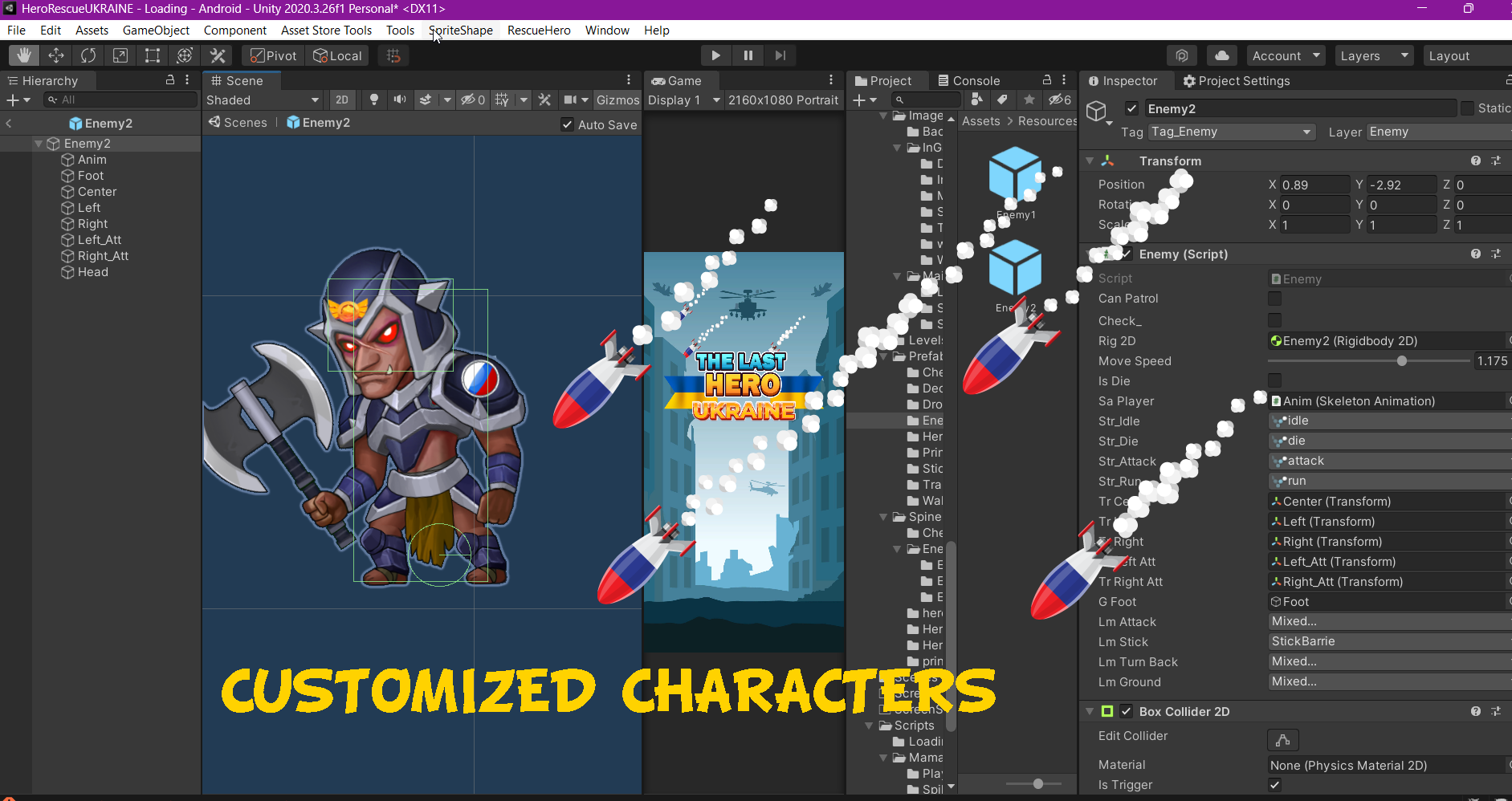
Task: Click the Scenes breadcrumb in Scene view
Action: pyautogui.click(x=238, y=122)
